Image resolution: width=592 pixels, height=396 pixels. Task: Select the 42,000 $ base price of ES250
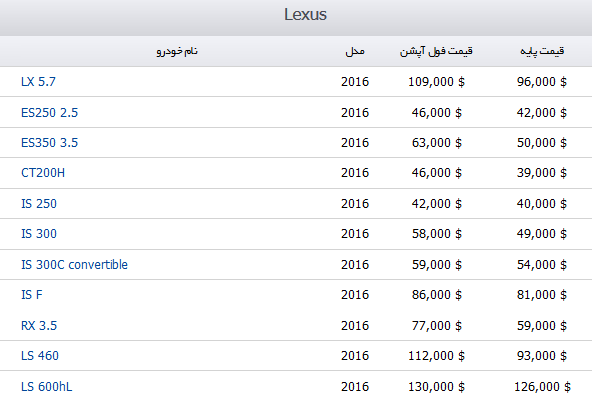click(542, 113)
